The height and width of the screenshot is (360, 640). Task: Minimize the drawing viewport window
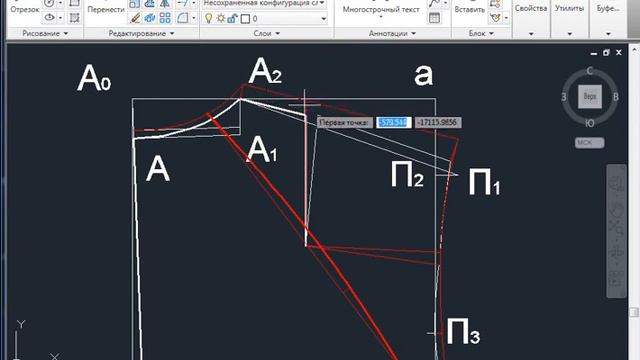pyautogui.click(x=593, y=53)
